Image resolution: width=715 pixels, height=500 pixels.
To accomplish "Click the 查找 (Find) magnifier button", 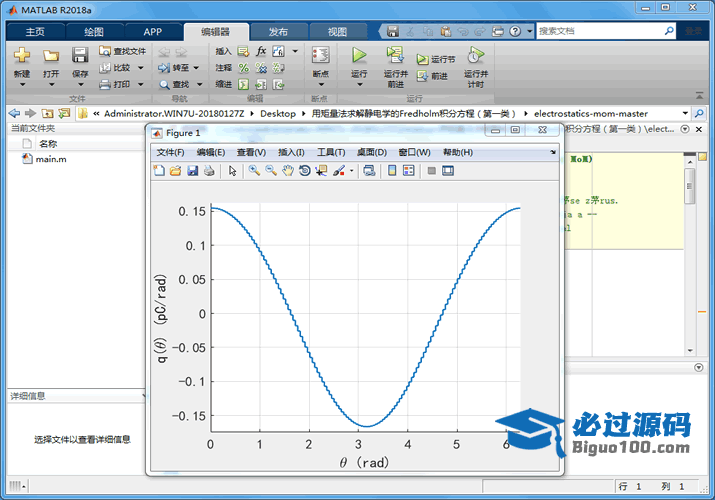I will pos(174,84).
